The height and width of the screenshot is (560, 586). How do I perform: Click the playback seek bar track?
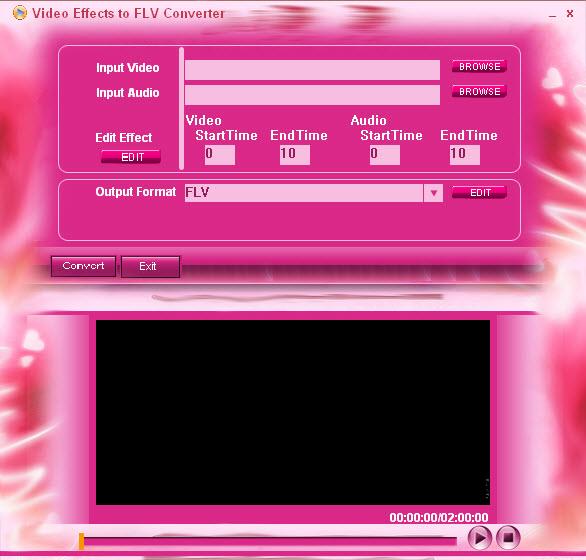(270, 541)
